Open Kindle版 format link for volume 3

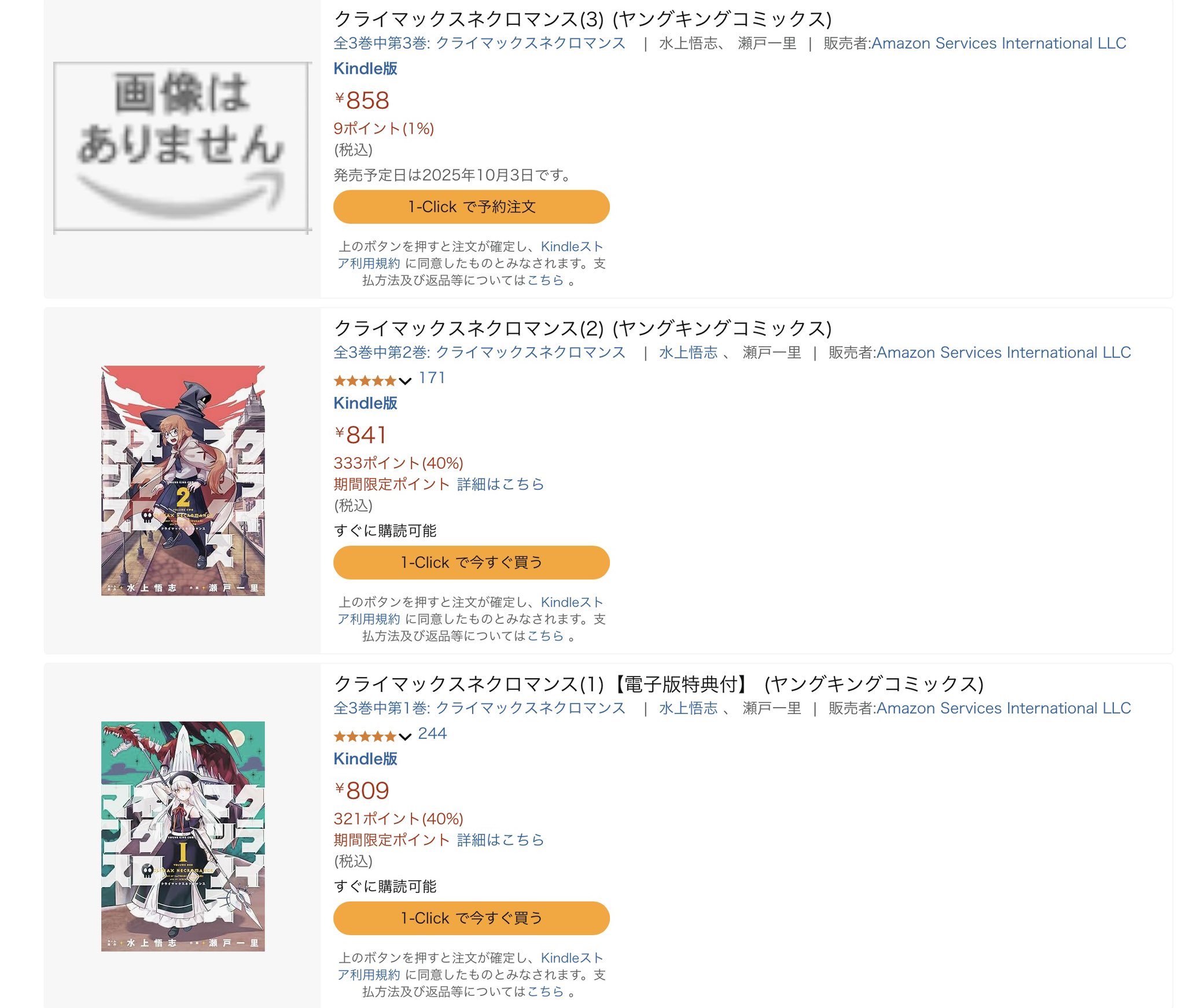coord(365,69)
